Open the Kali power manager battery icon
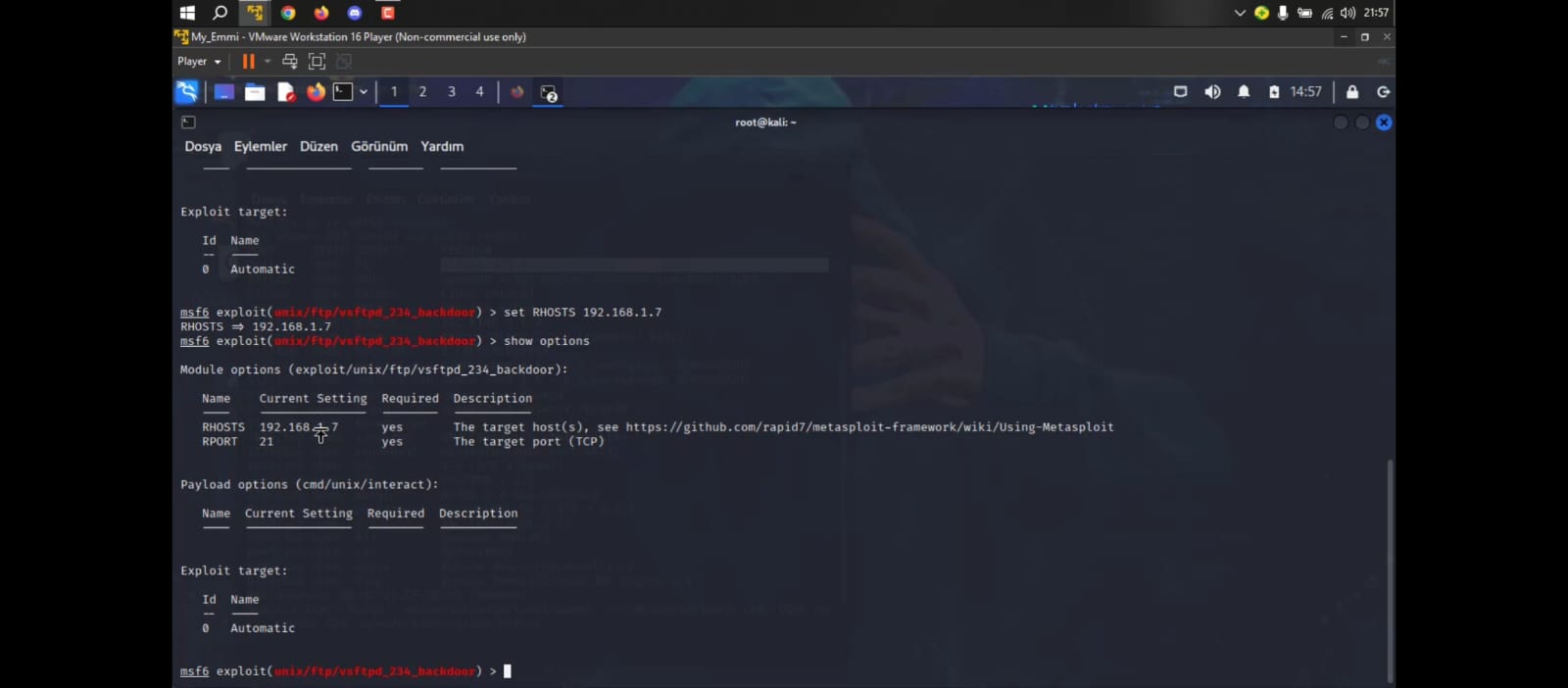1568x688 pixels. click(1274, 92)
